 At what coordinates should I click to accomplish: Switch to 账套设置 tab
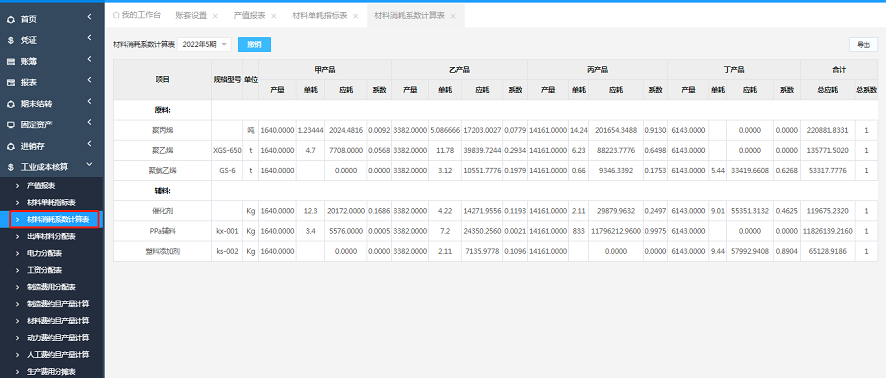(x=191, y=16)
